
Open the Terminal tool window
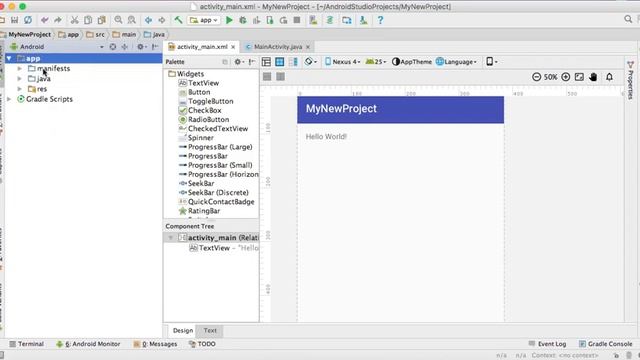click(27, 344)
